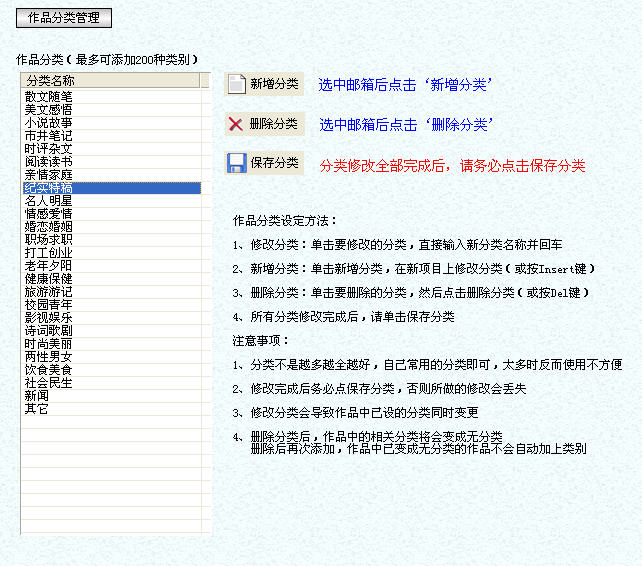Click the 注意事项 heading text
This screenshot has height=566, width=642.
(x=261, y=341)
